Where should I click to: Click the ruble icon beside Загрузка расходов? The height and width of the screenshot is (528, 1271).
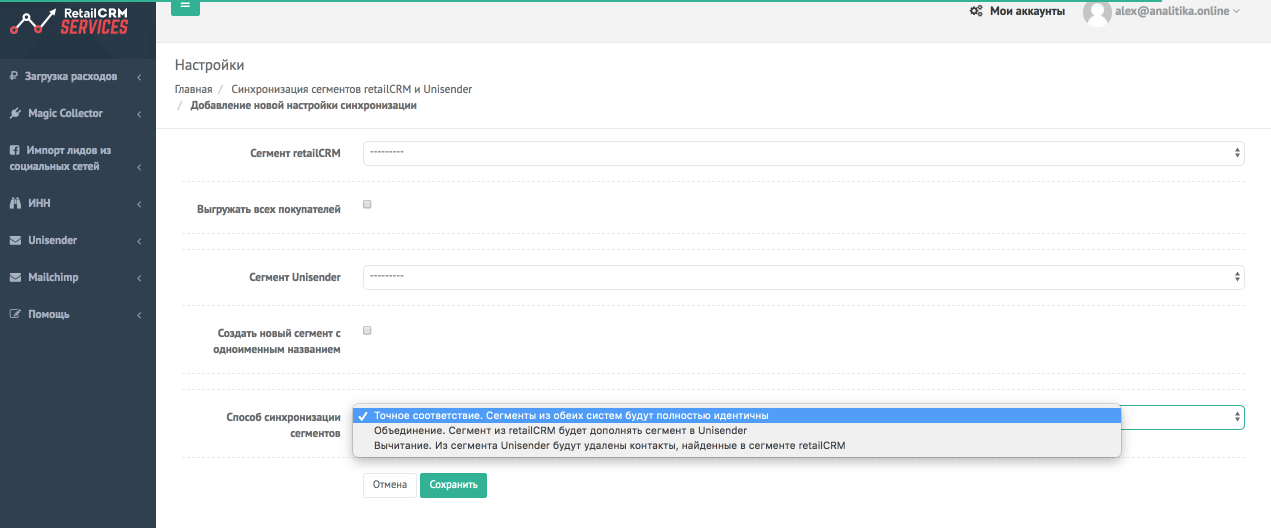pos(15,76)
